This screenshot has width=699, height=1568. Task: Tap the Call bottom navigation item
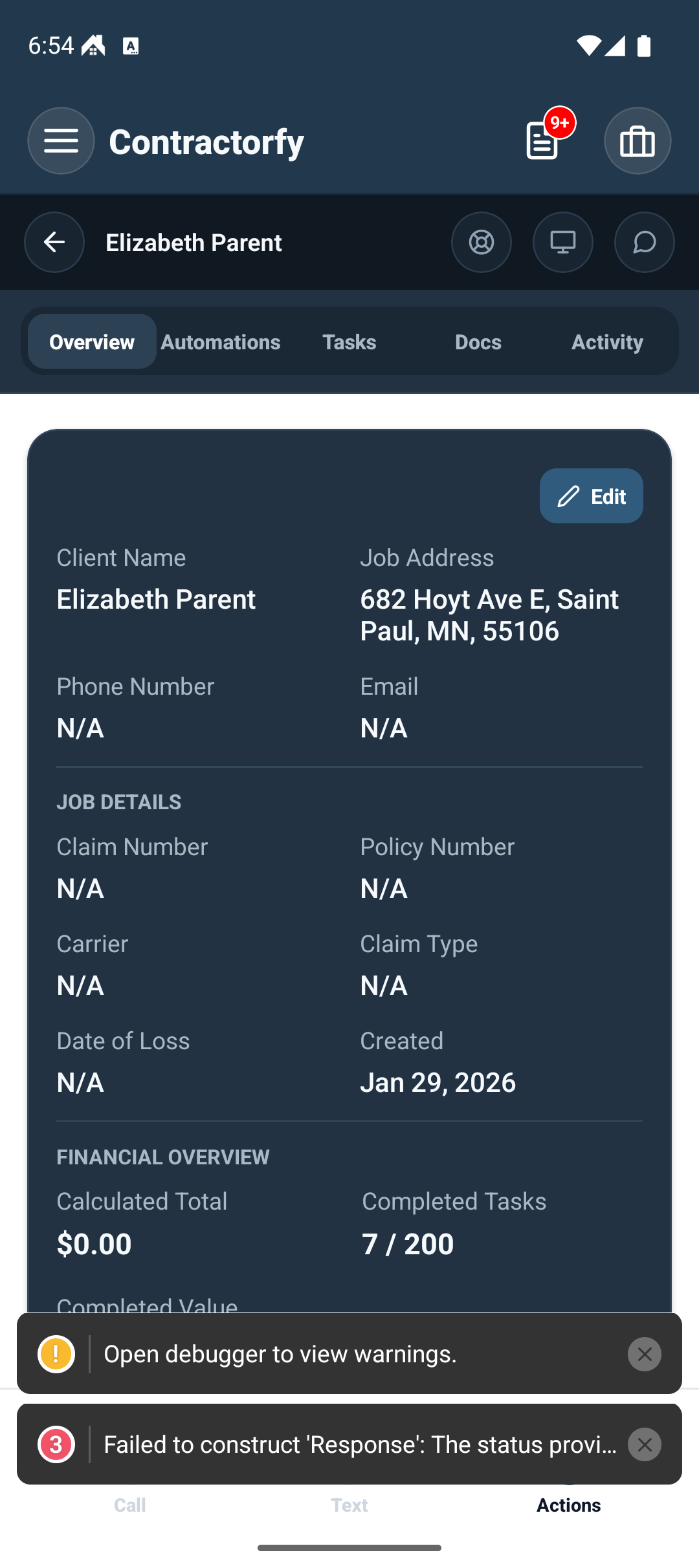[130, 1505]
